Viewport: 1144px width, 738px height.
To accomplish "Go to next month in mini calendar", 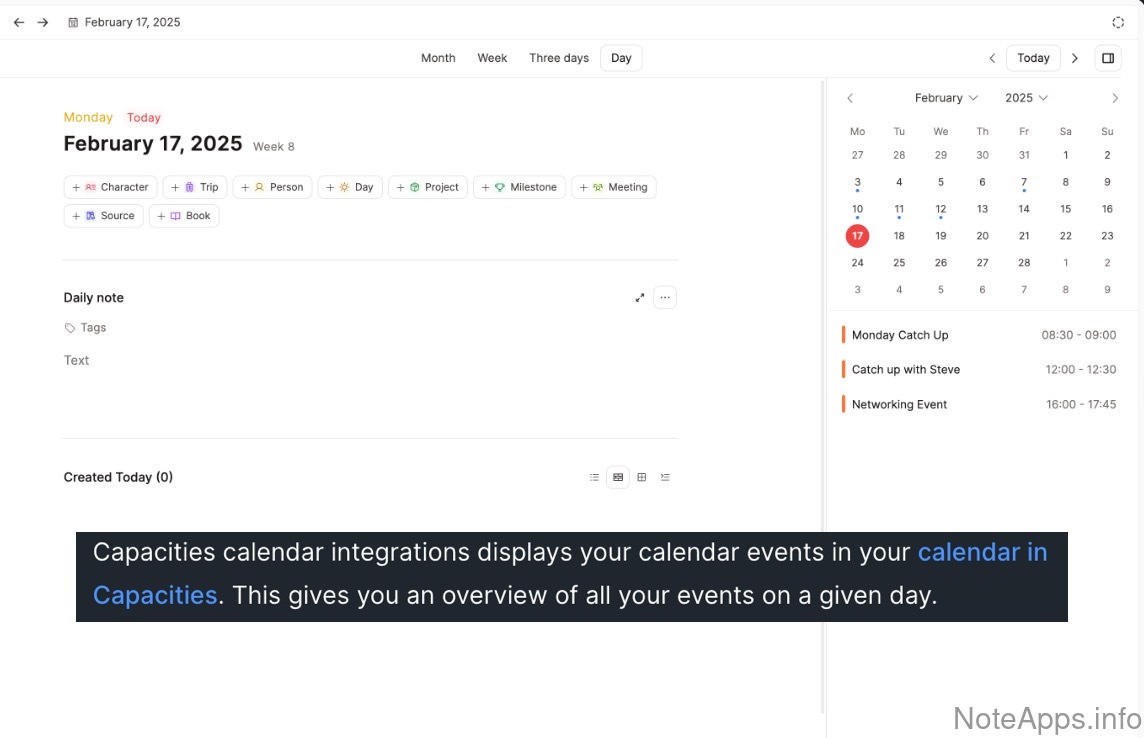I will pyautogui.click(x=1115, y=98).
